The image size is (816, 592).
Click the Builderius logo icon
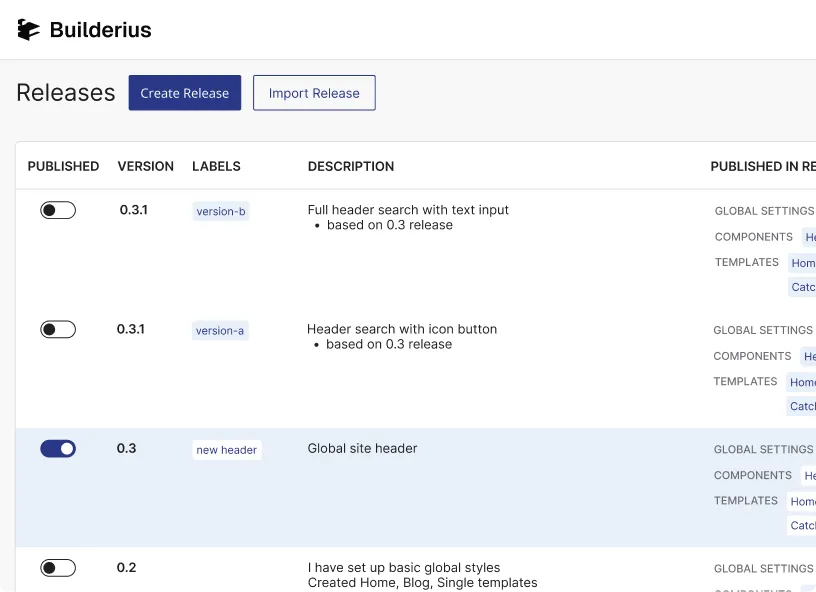point(29,30)
